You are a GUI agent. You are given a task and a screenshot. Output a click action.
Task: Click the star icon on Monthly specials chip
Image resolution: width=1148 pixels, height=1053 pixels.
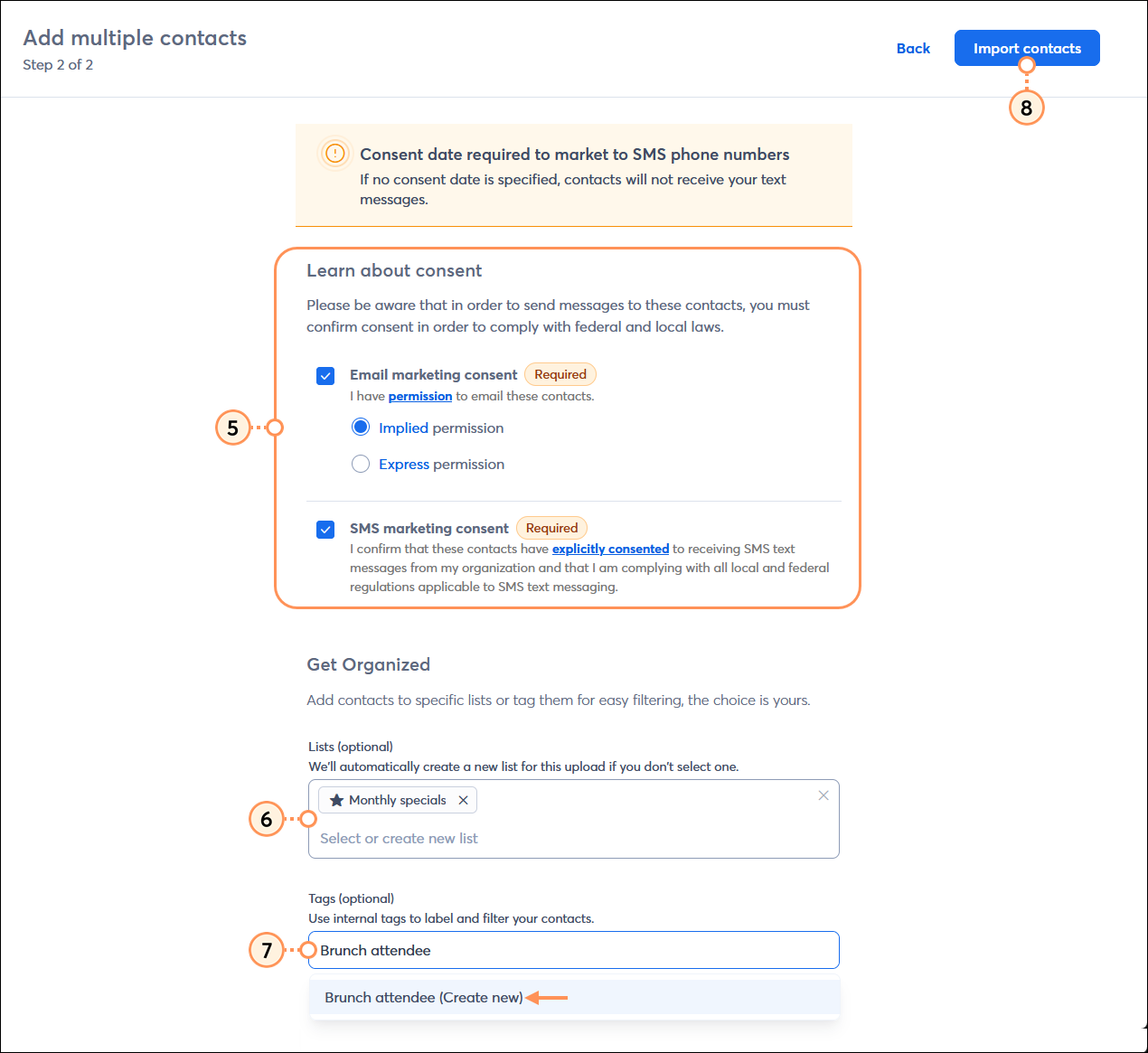pos(337,799)
